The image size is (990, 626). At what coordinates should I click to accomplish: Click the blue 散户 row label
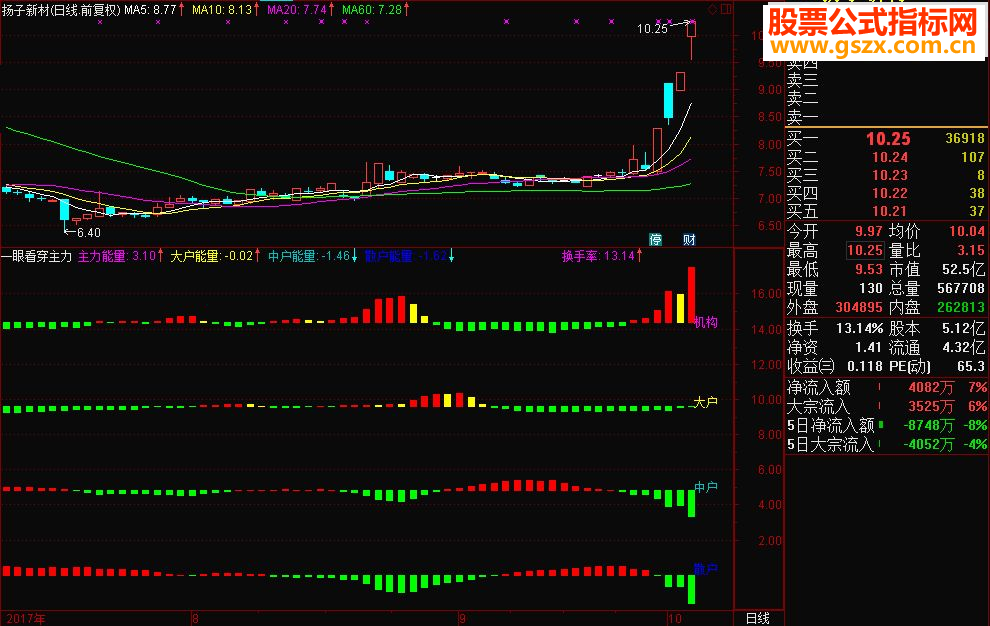point(705,569)
